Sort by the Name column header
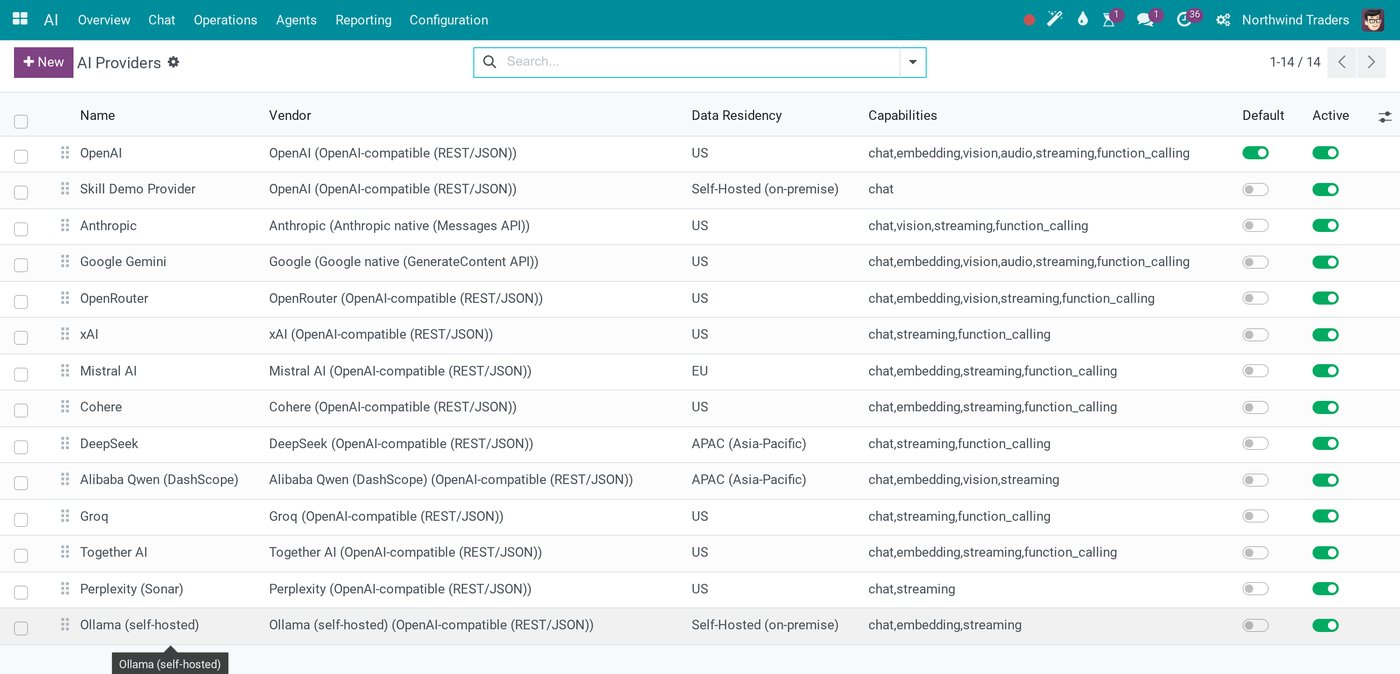This screenshot has width=1400, height=674. click(x=97, y=115)
